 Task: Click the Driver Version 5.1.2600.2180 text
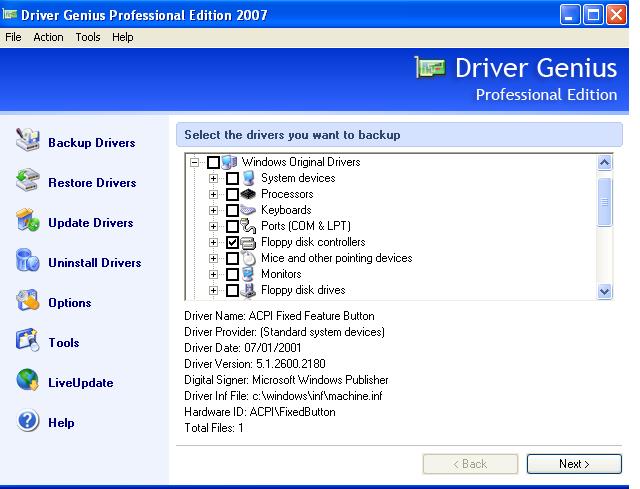tap(255, 364)
